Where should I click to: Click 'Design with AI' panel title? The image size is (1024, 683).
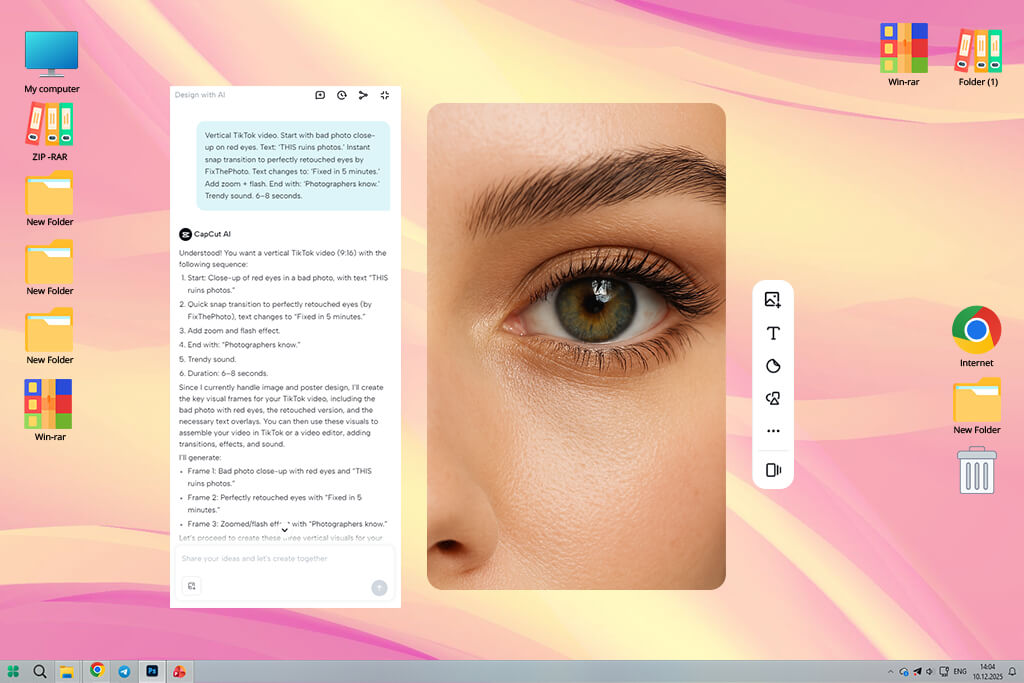[x=200, y=95]
